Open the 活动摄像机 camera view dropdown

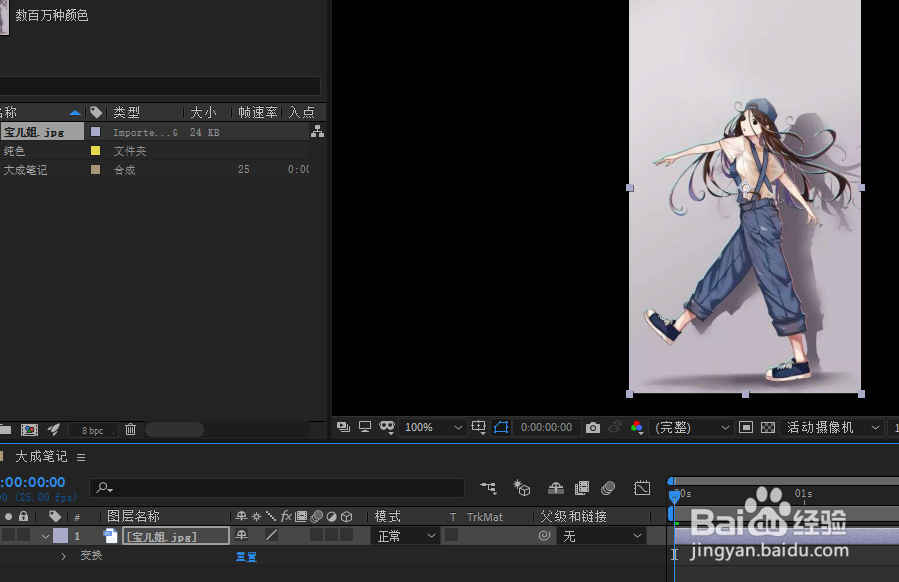(833, 427)
